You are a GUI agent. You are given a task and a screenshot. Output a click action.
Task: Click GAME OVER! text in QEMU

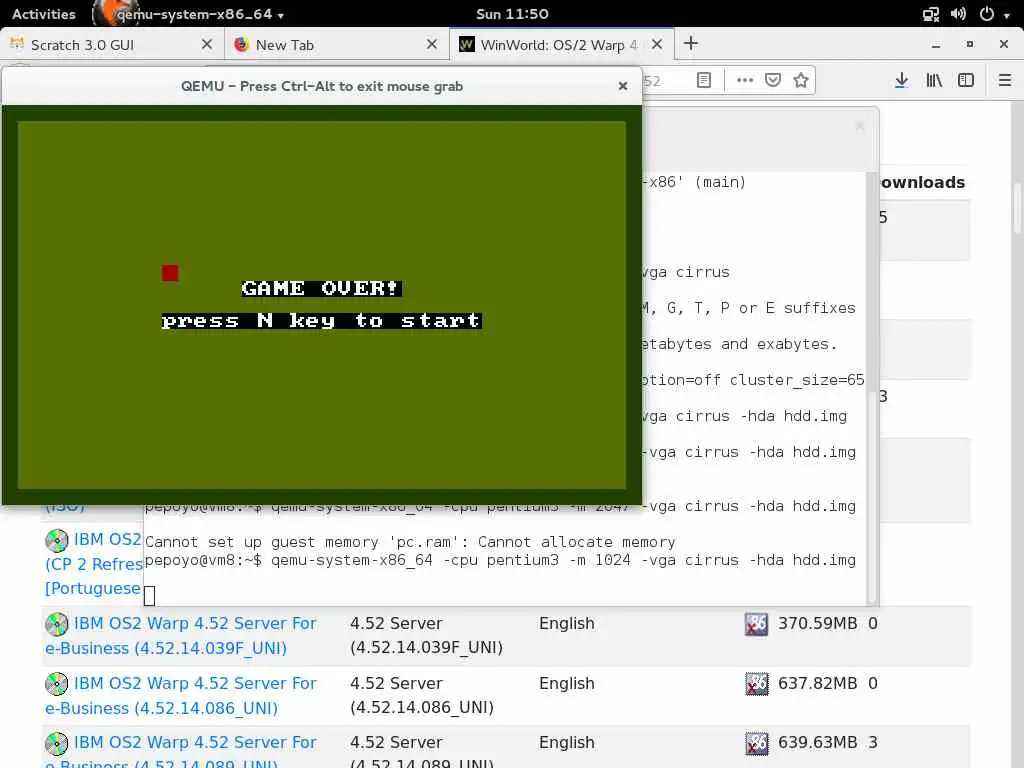(x=321, y=288)
